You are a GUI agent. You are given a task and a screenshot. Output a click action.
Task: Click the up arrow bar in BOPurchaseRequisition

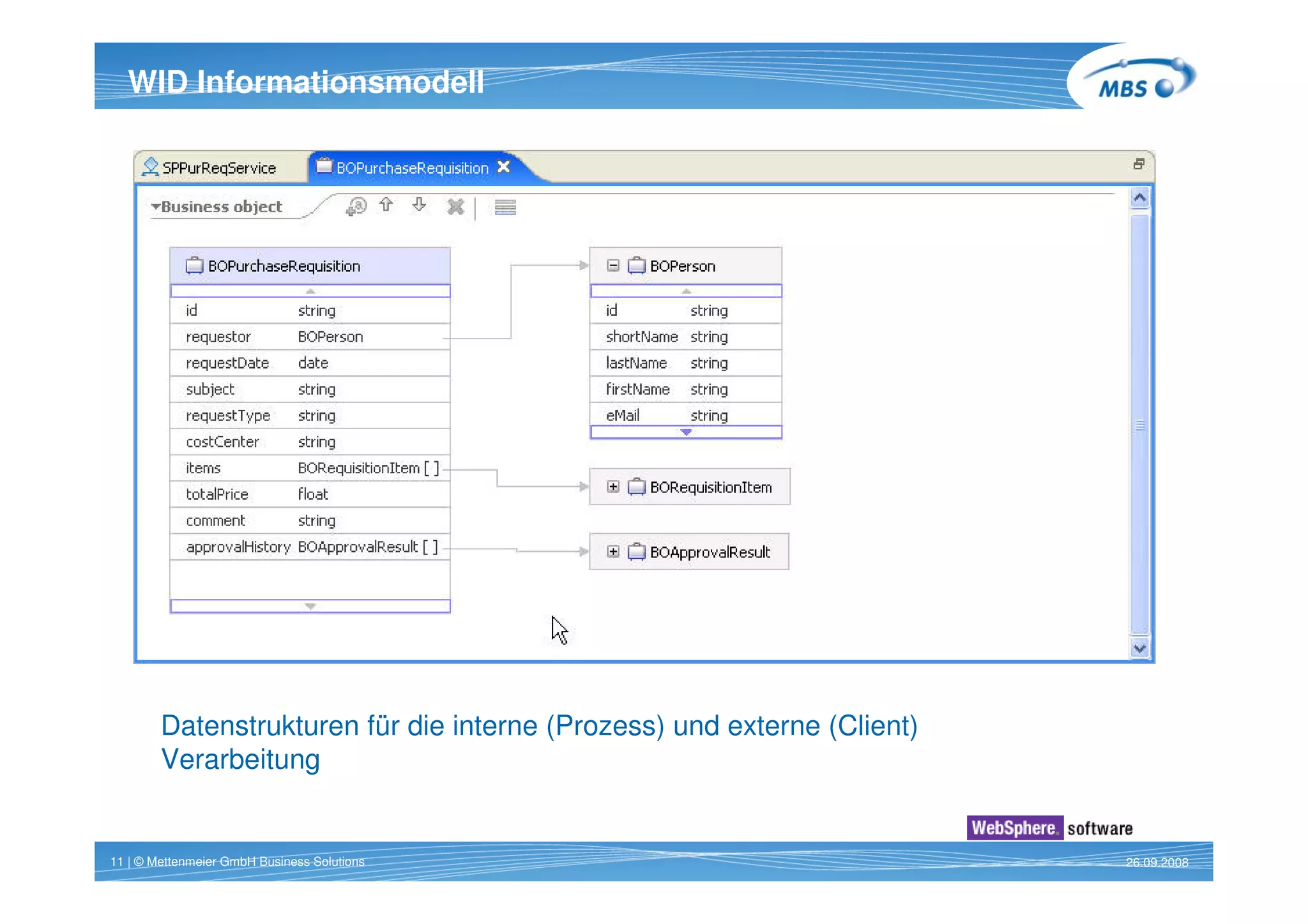point(310,291)
